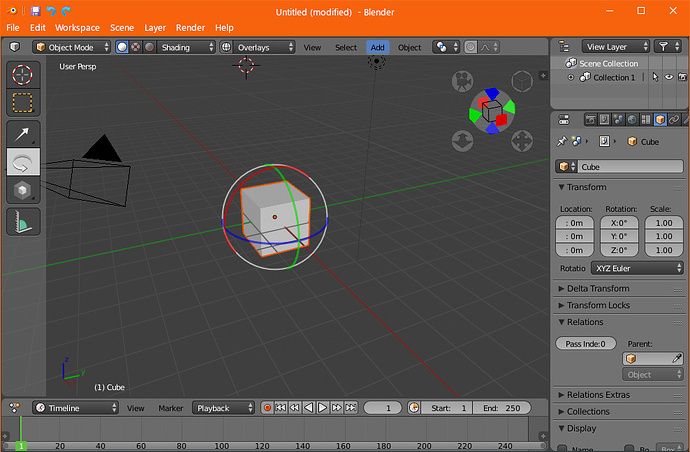The width and height of the screenshot is (690, 452).
Task: Open the Playback dropdown in timeline
Action: pyautogui.click(x=223, y=408)
